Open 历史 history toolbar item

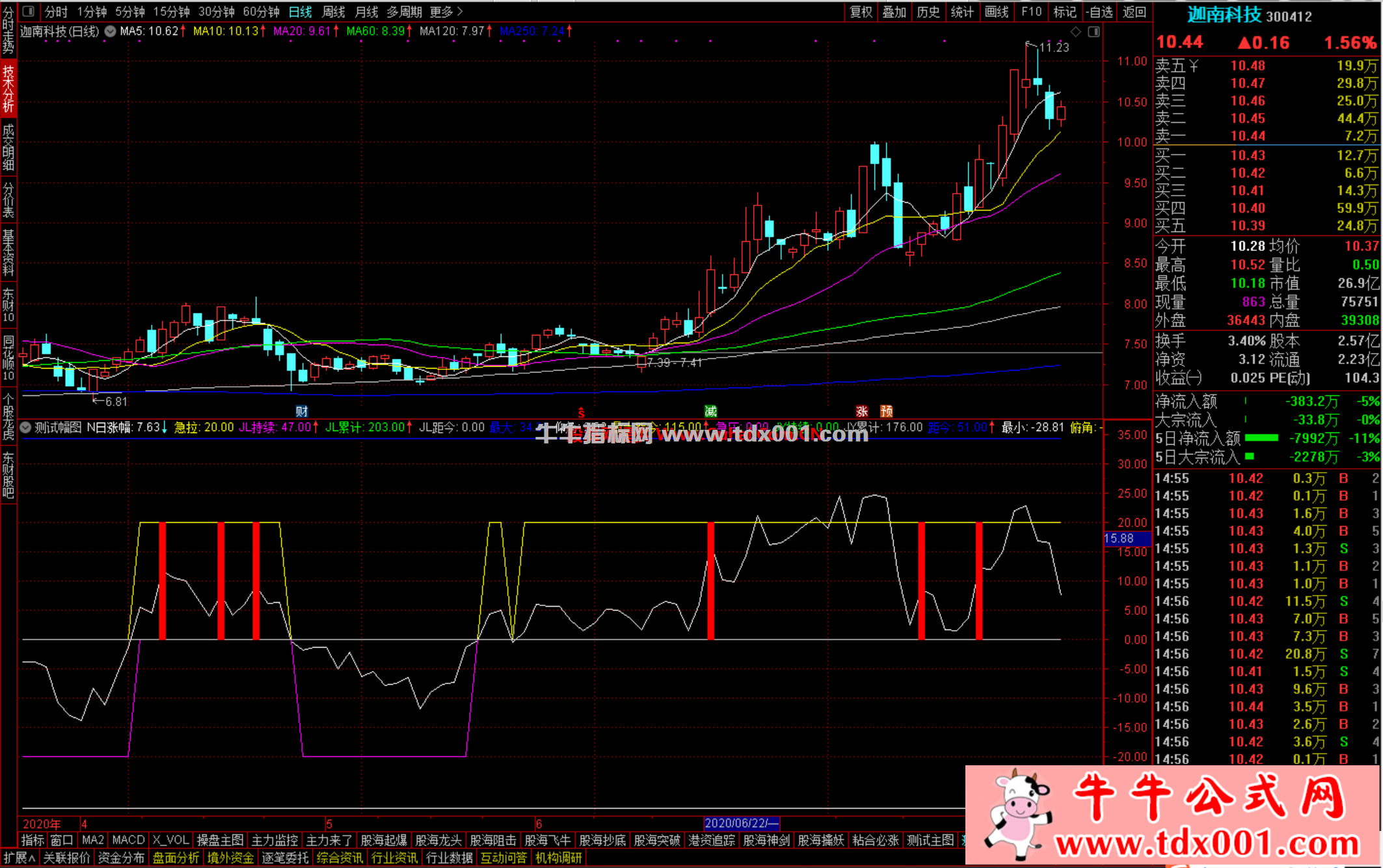928,12
